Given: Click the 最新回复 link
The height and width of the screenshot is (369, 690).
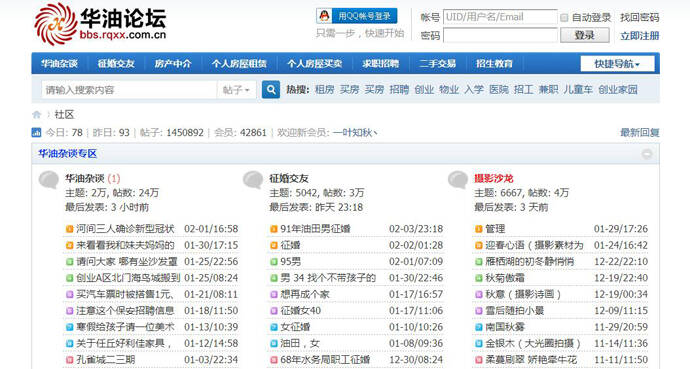Looking at the screenshot, I should [x=639, y=132].
